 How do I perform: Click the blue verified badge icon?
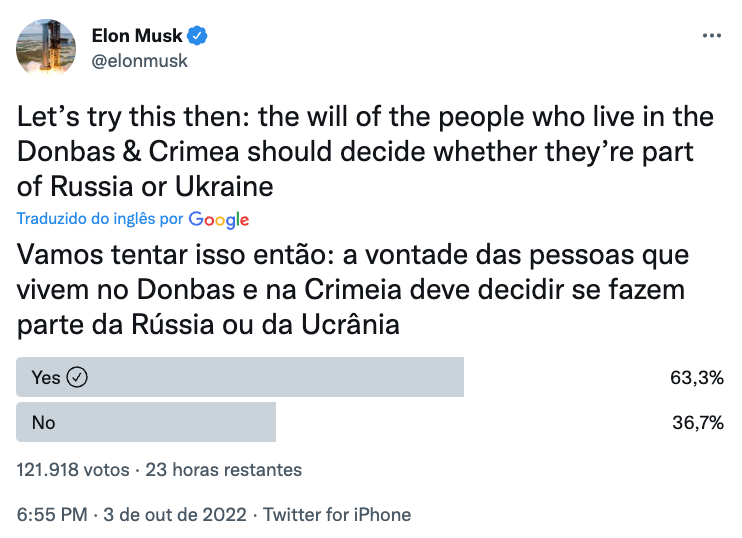coord(197,36)
